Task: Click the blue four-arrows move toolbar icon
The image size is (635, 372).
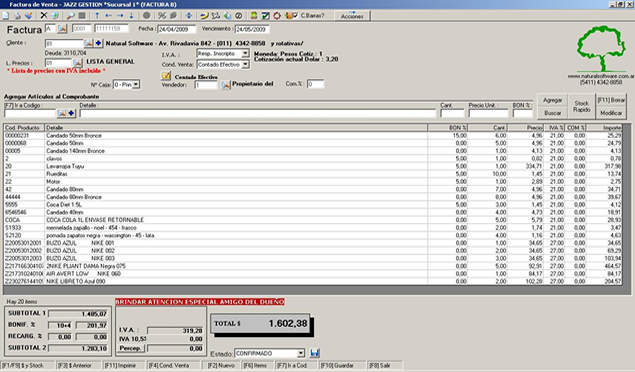Action: pos(189,15)
